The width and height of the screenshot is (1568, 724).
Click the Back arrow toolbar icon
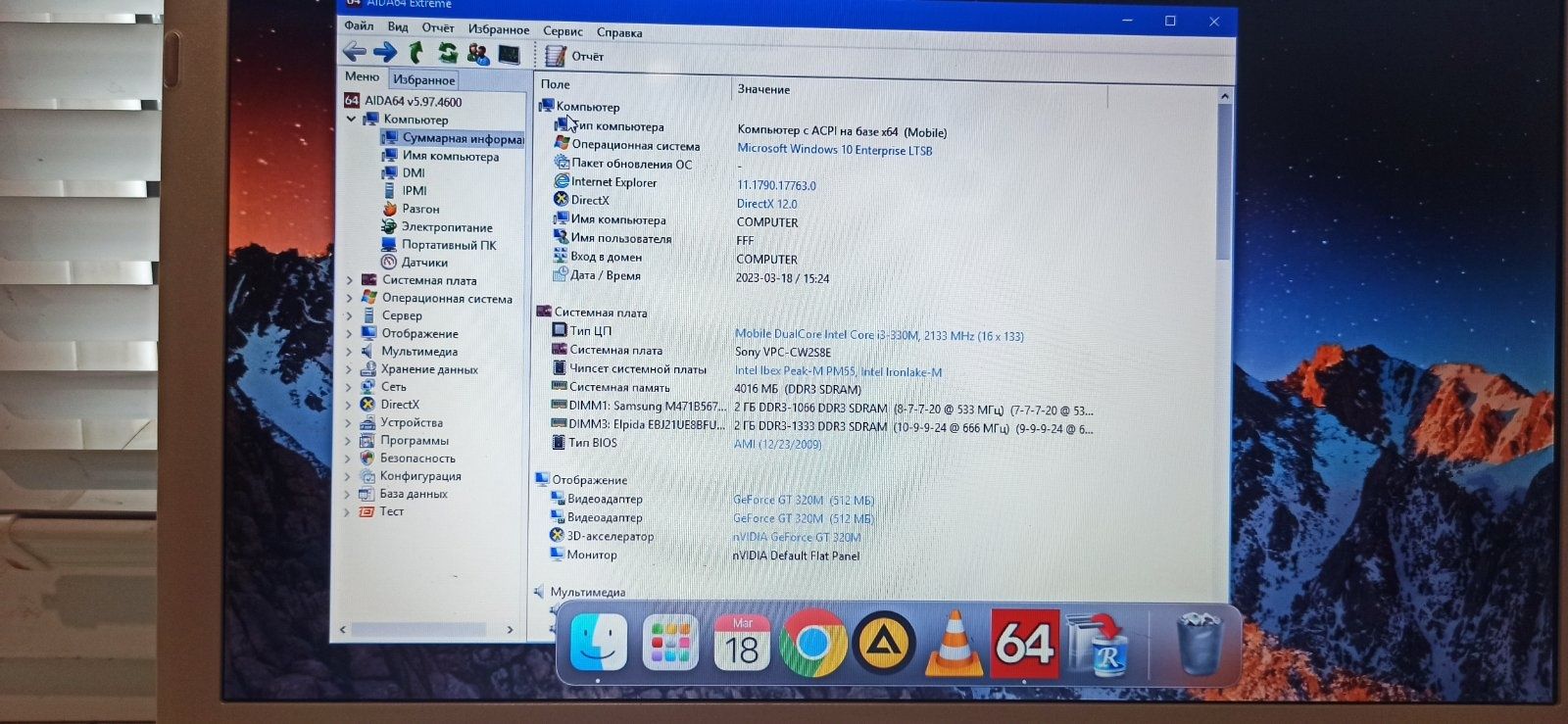point(355,52)
